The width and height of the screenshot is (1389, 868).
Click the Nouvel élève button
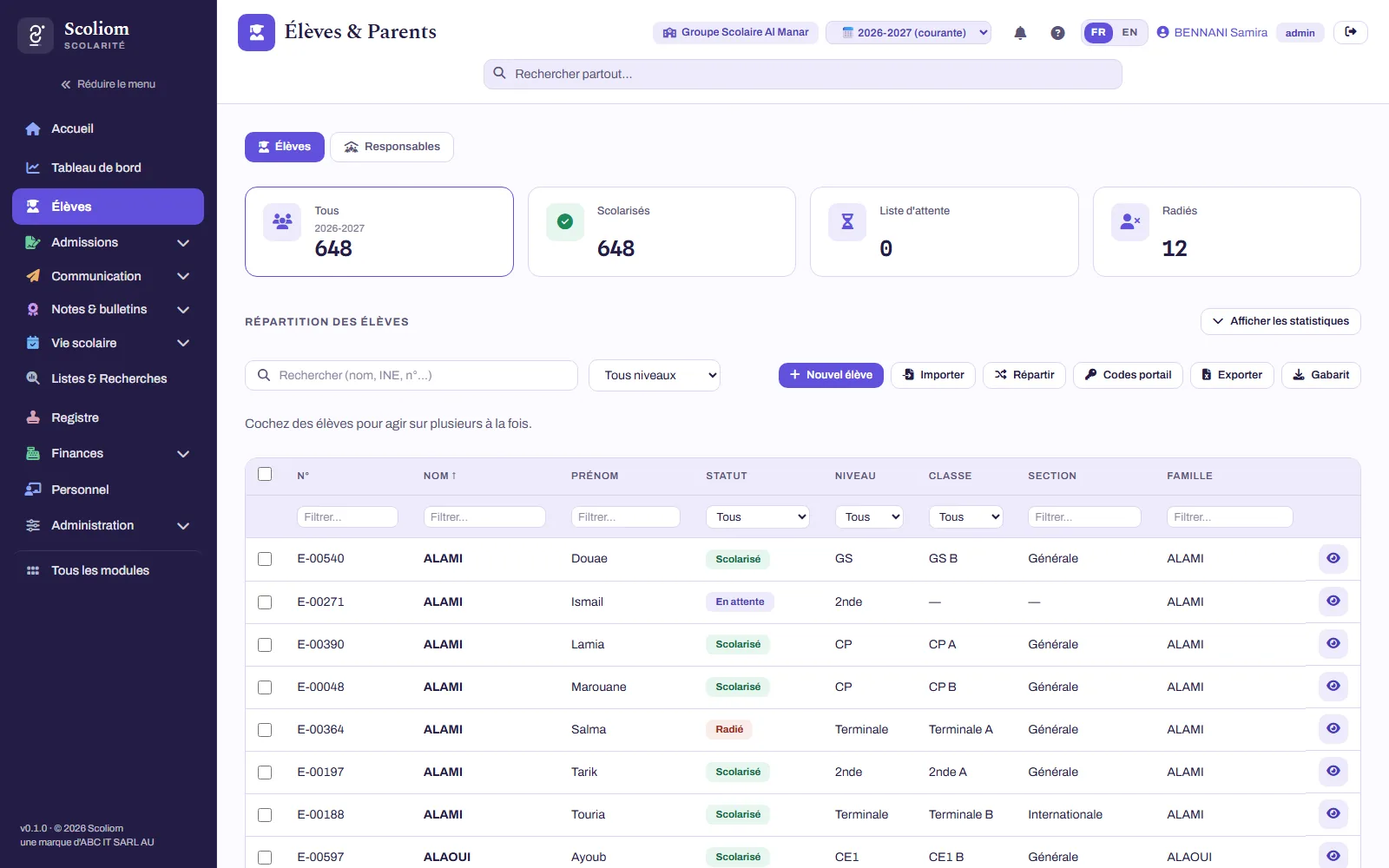pos(831,375)
